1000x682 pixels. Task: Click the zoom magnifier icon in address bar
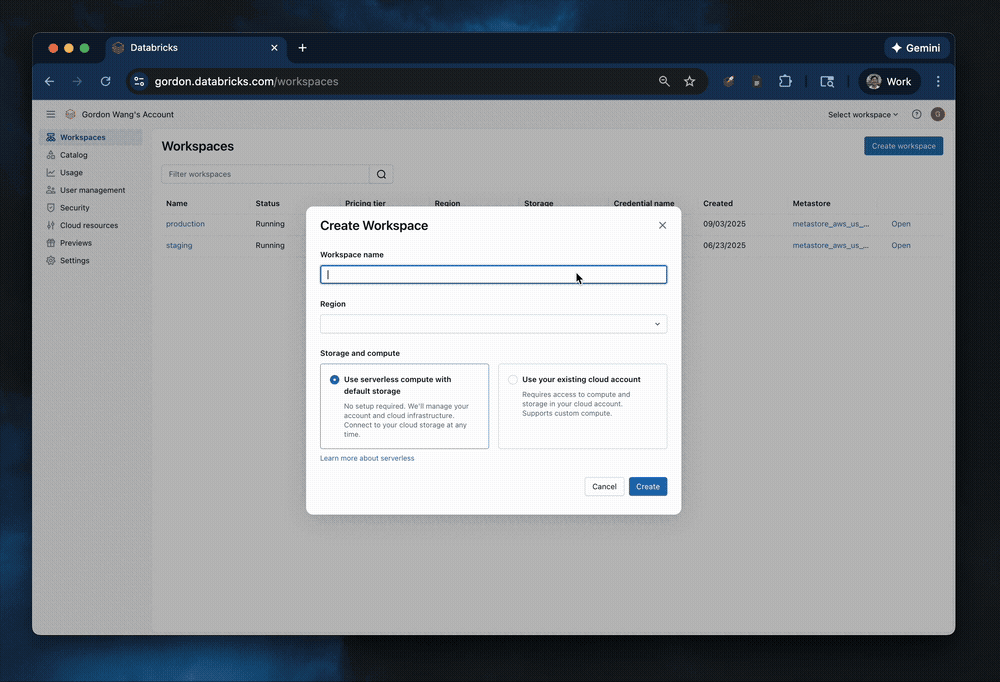(x=664, y=82)
